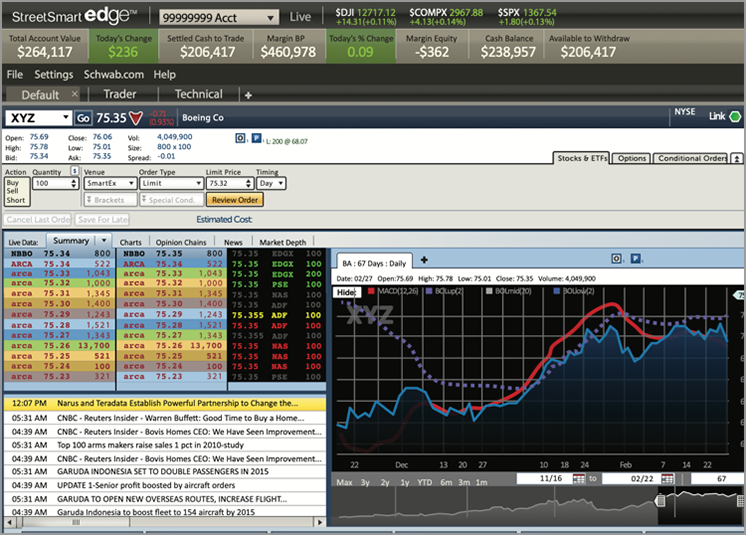The image size is (746, 535).
Task: Open the Charts tab
Action: (130, 242)
